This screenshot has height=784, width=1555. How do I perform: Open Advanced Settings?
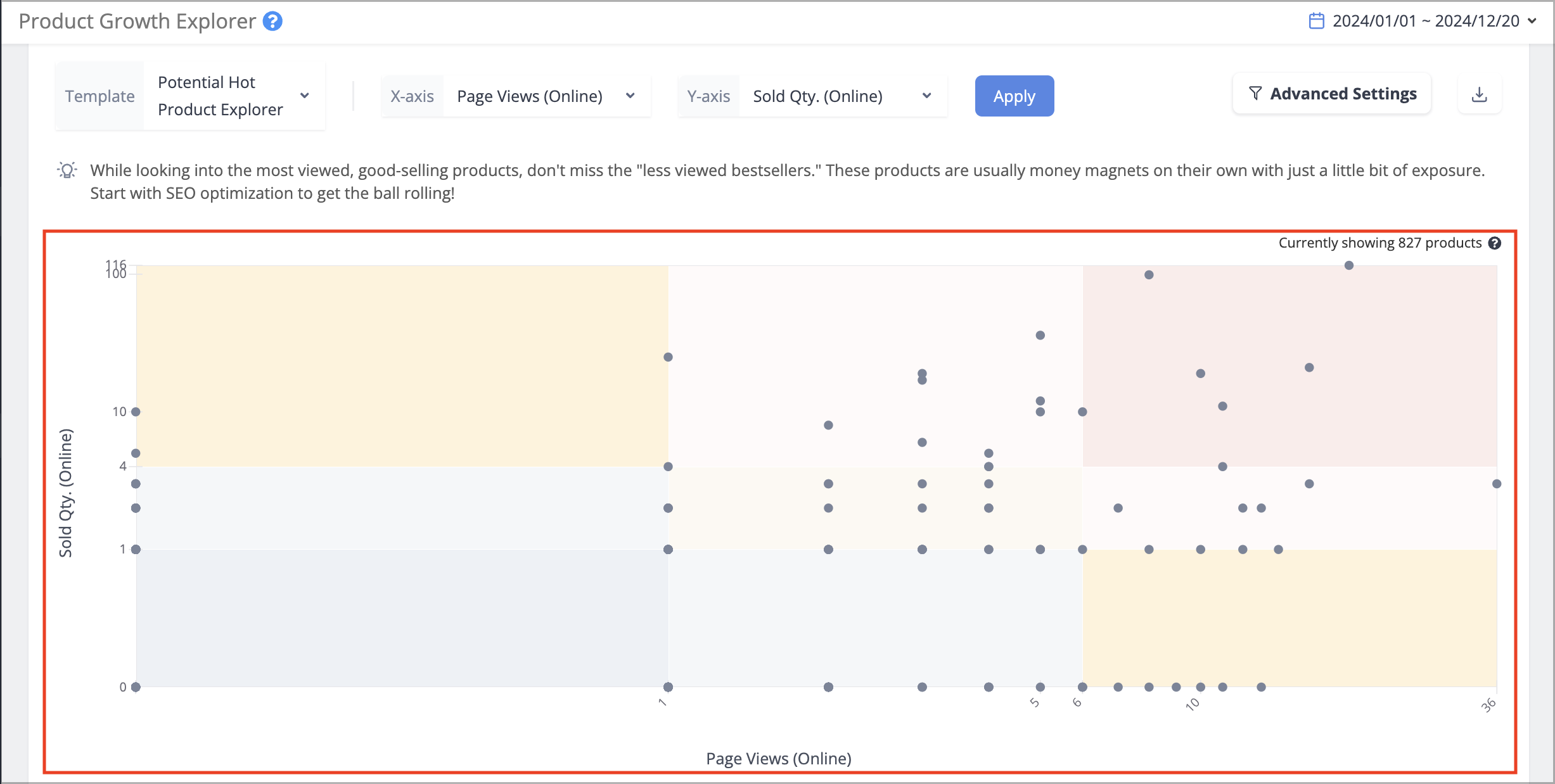pyautogui.click(x=1332, y=94)
